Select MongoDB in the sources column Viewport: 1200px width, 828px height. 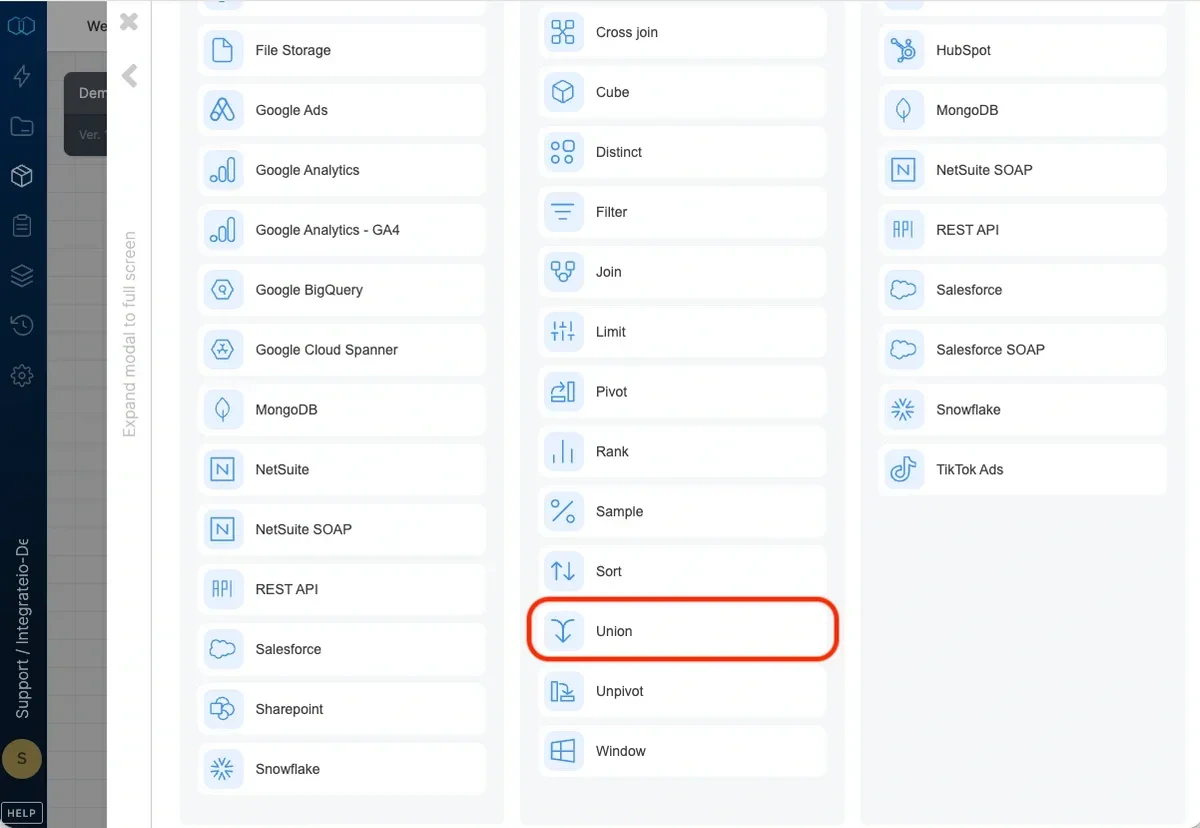(342, 410)
